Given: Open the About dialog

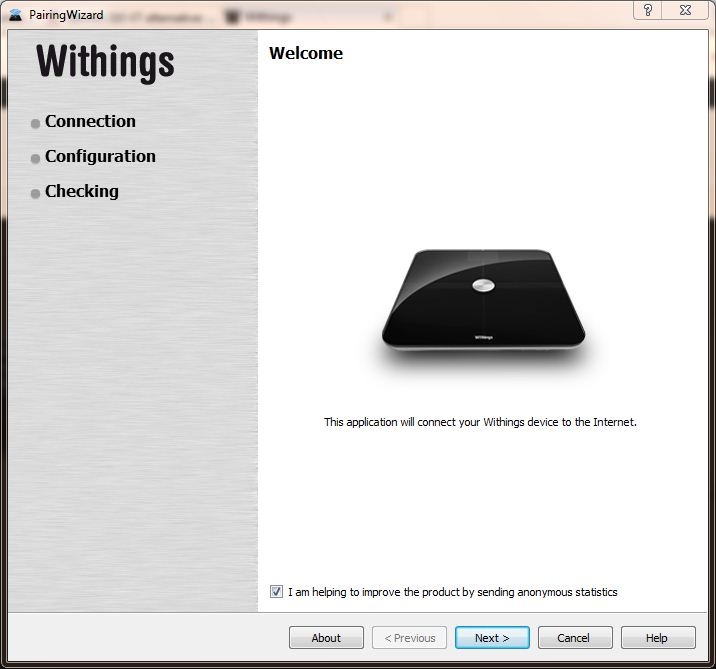Looking at the screenshot, I should click(326, 638).
